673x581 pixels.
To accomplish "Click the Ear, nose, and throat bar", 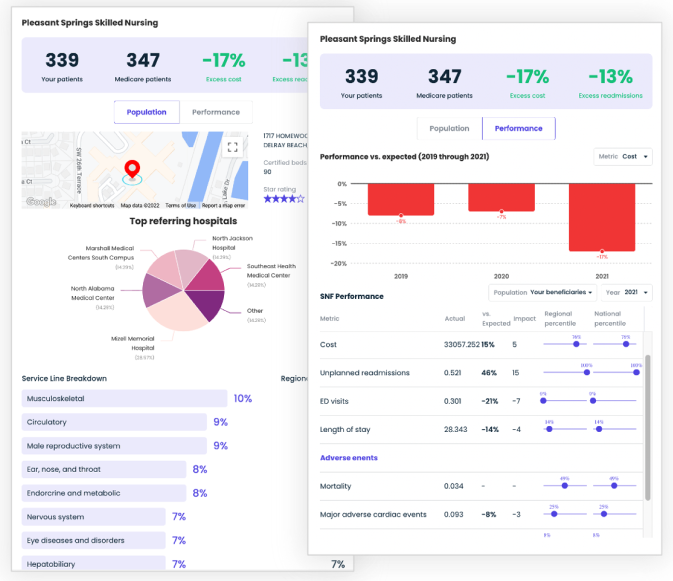I will click(104, 469).
